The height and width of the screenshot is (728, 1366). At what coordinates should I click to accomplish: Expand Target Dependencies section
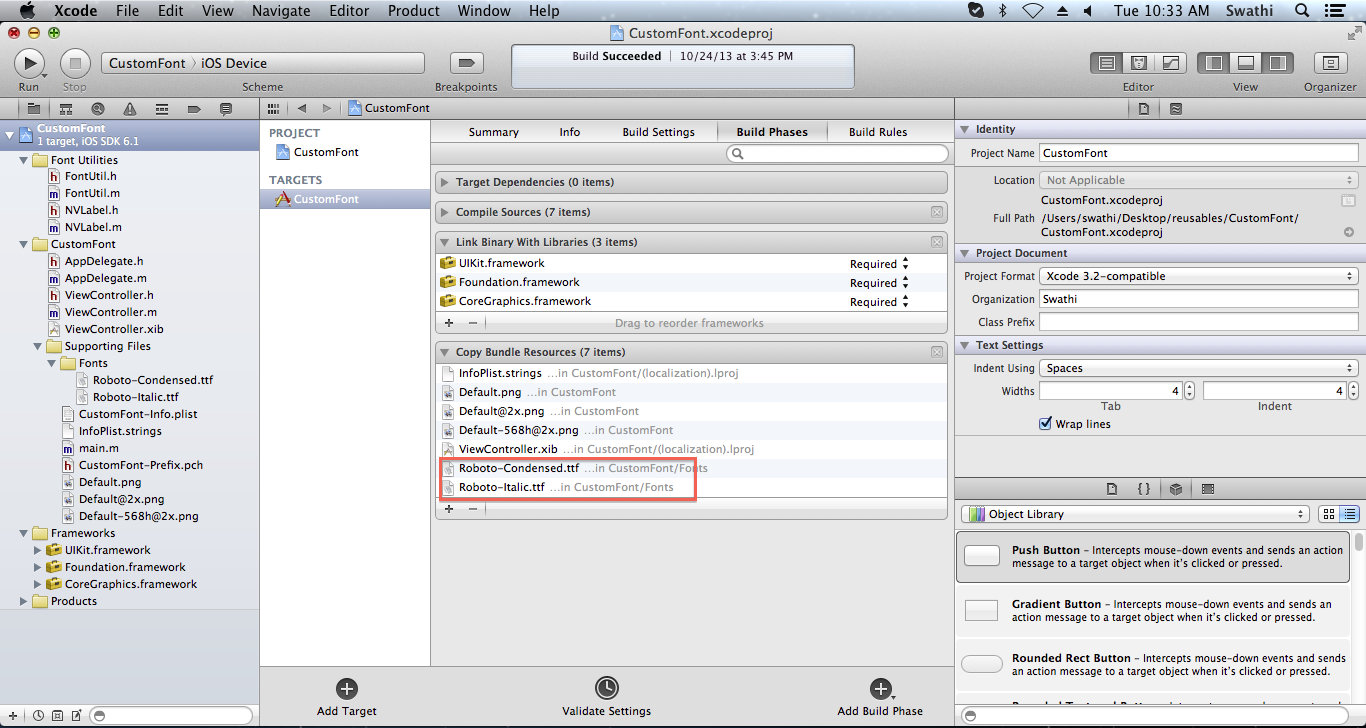[x=444, y=183]
